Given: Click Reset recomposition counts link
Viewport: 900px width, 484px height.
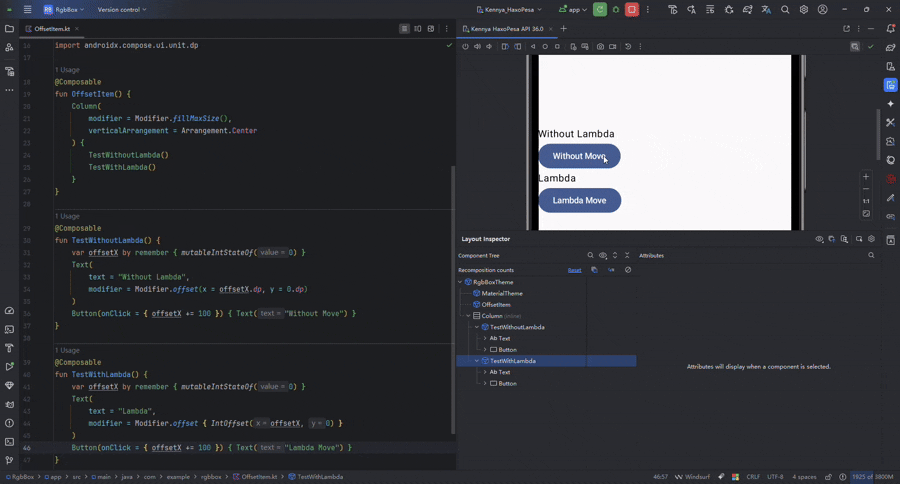Looking at the screenshot, I should [575, 270].
